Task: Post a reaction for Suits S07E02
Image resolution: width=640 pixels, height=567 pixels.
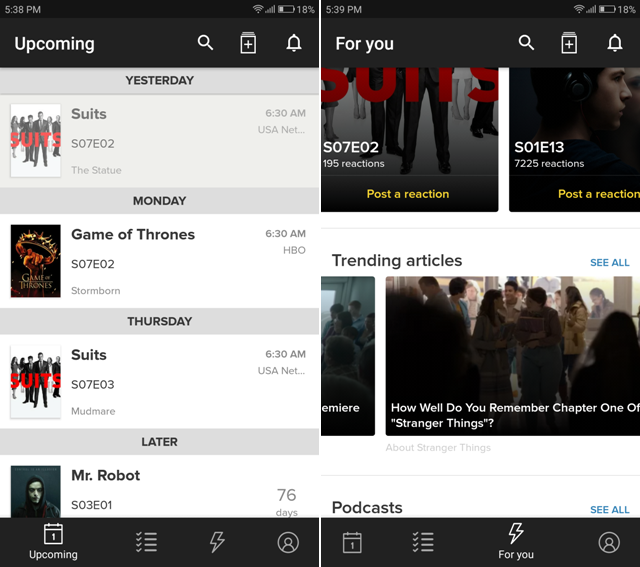Action: pos(408,194)
